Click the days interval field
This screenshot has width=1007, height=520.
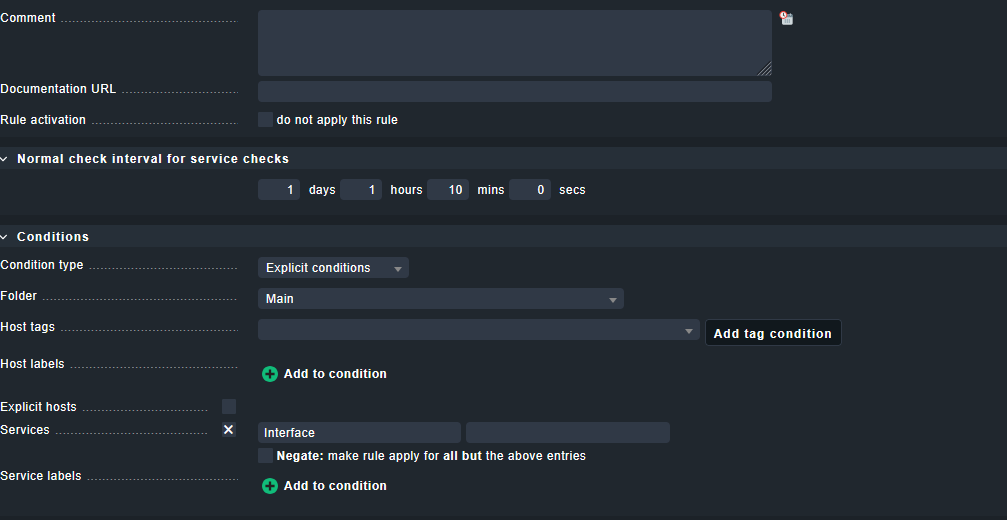[x=279, y=190]
